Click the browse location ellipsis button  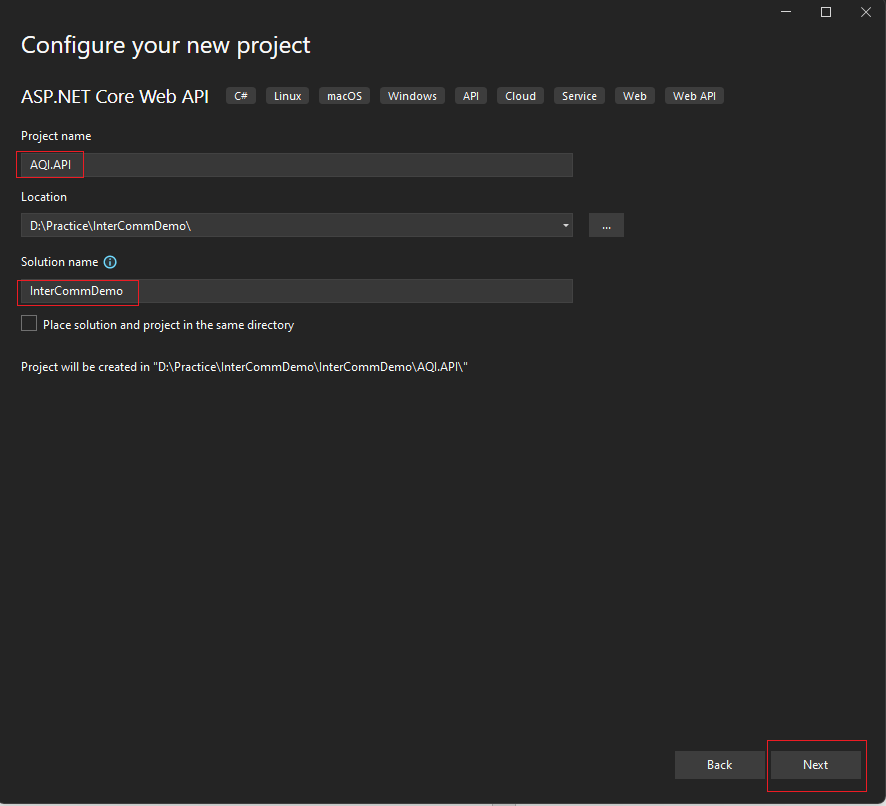606,226
